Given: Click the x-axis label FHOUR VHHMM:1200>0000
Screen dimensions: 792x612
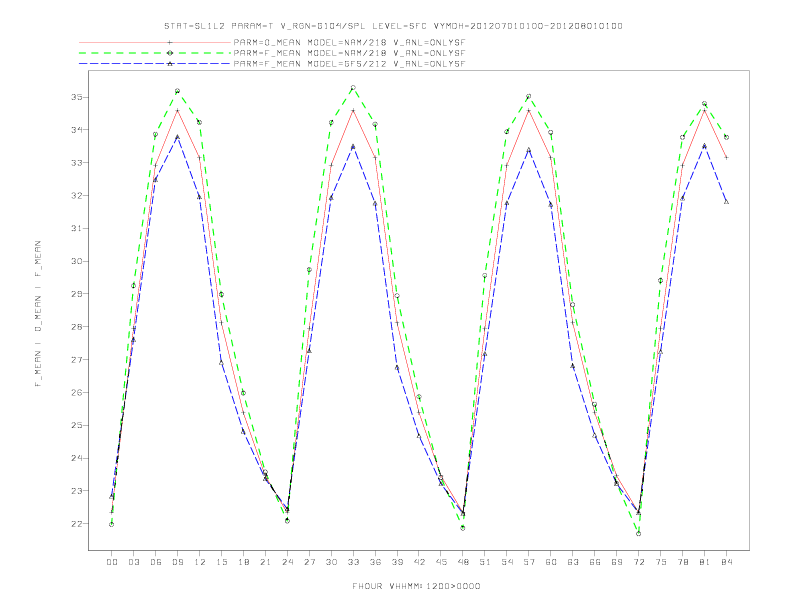Looking at the screenshot, I should 416,586.
